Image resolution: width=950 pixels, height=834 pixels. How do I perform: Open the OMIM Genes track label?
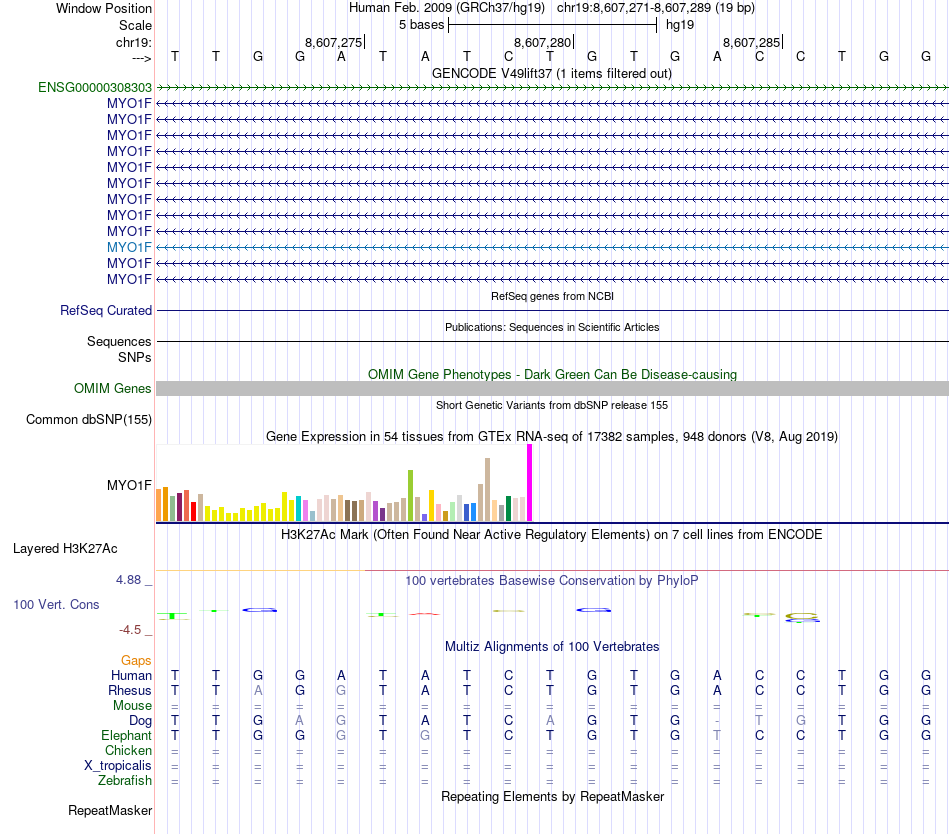[x=112, y=388]
